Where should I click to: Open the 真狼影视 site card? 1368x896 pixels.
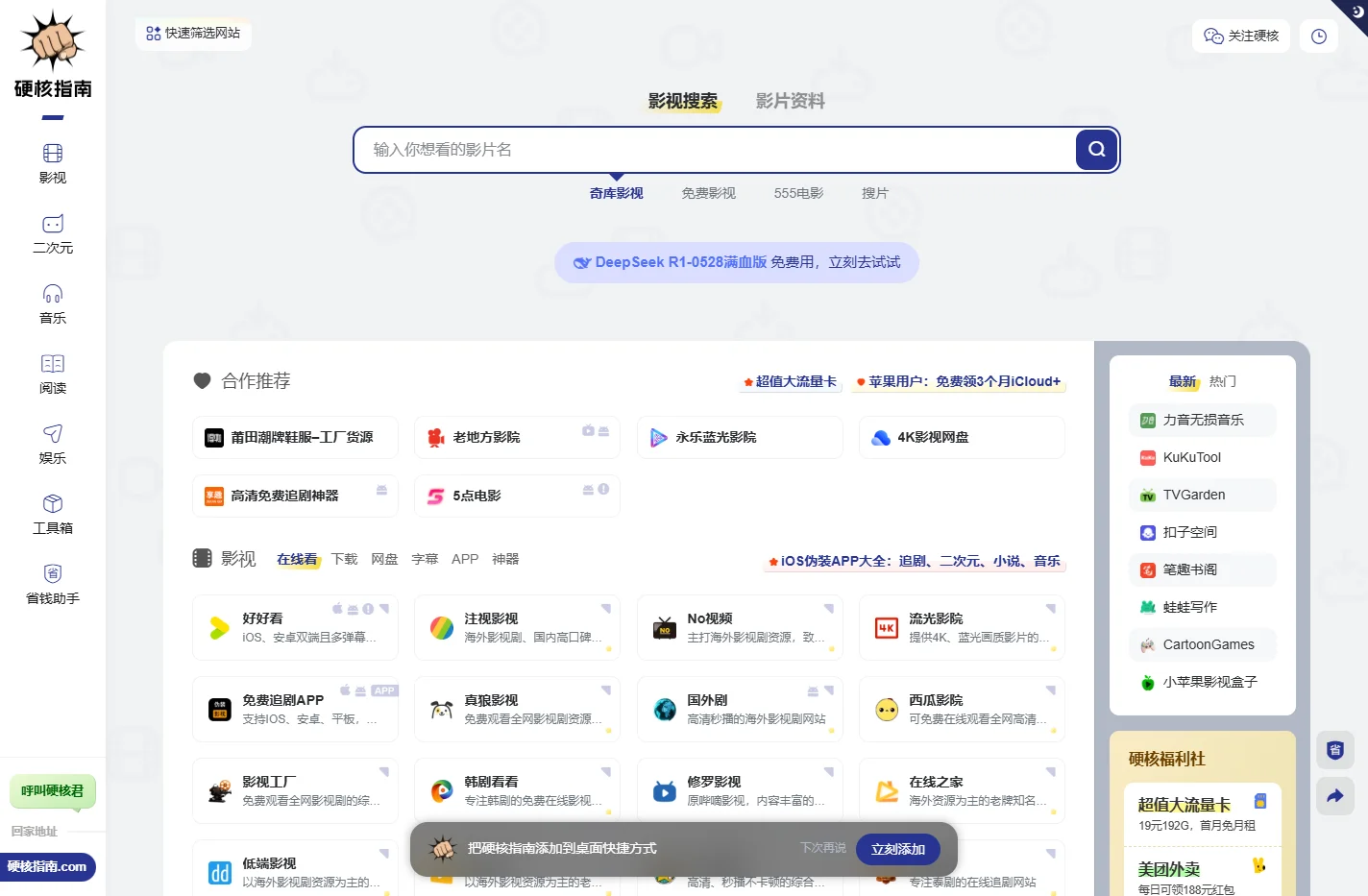pos(517,710)
